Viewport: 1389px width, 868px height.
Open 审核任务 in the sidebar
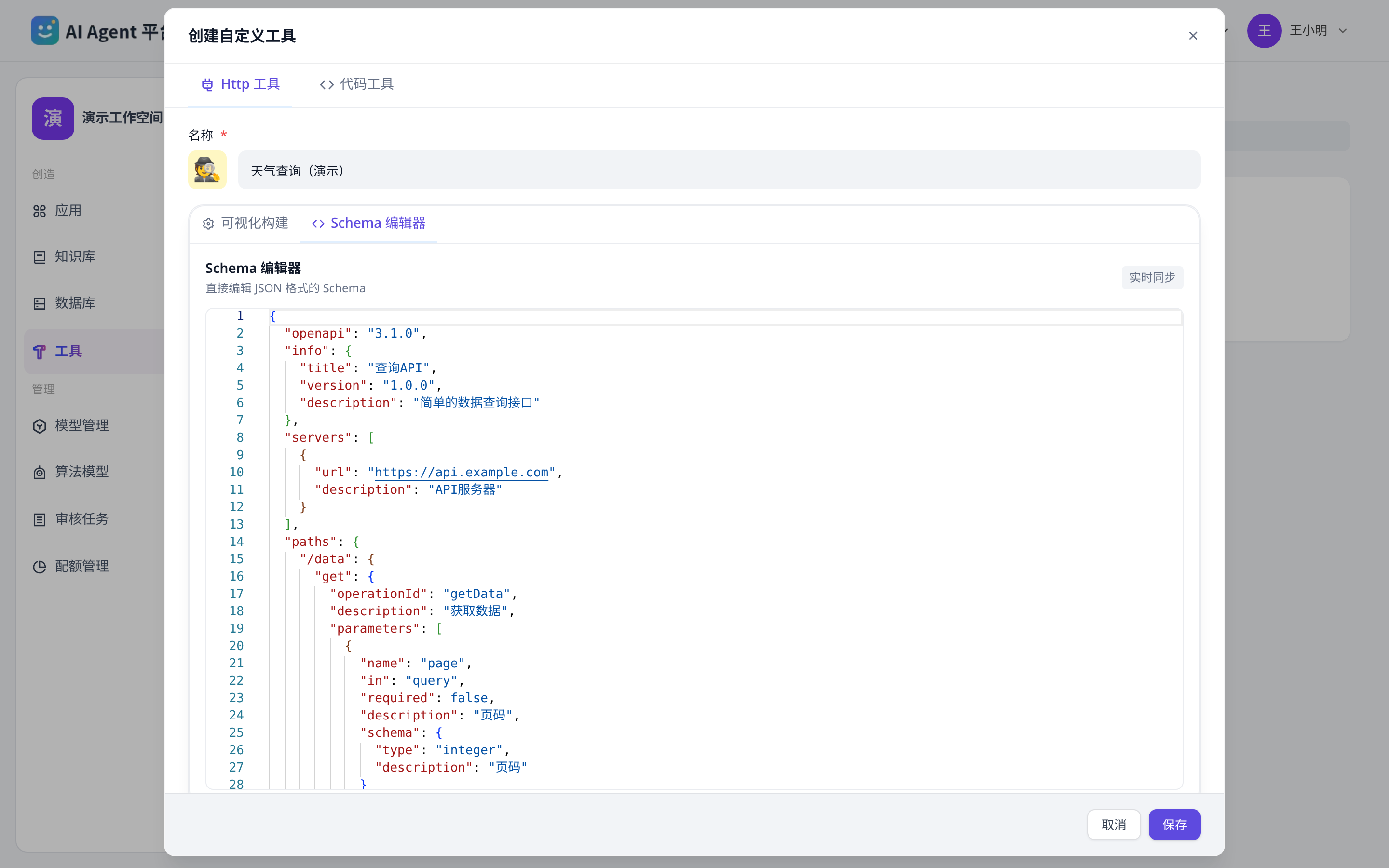(94, 519)
